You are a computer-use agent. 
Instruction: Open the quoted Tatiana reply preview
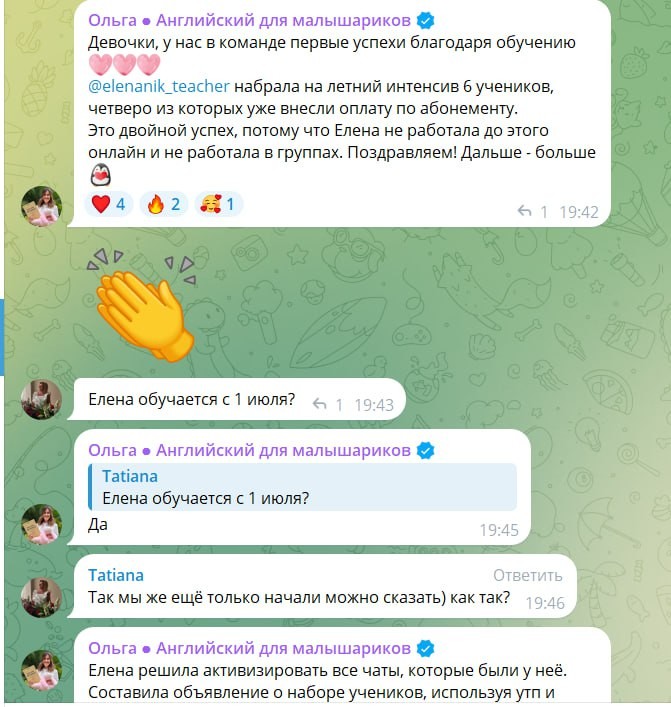click(x=302, y=487)
